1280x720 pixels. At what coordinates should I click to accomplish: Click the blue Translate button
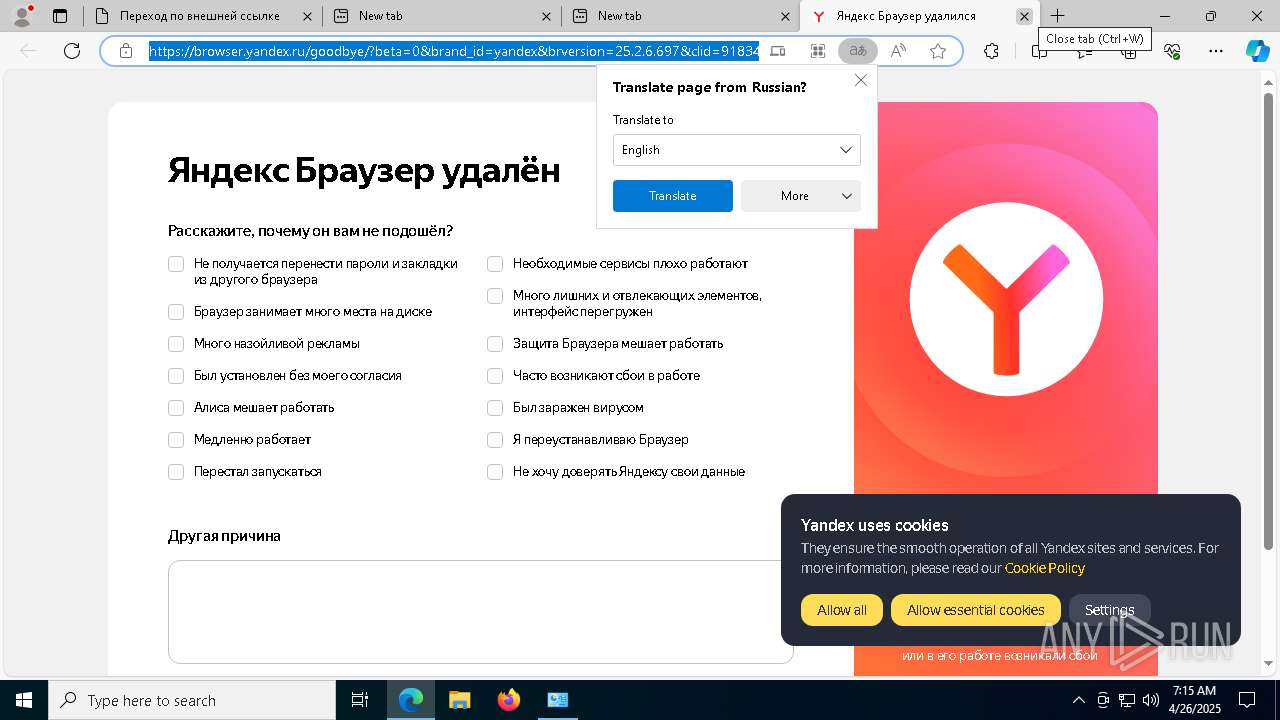[x=672, y=196]
